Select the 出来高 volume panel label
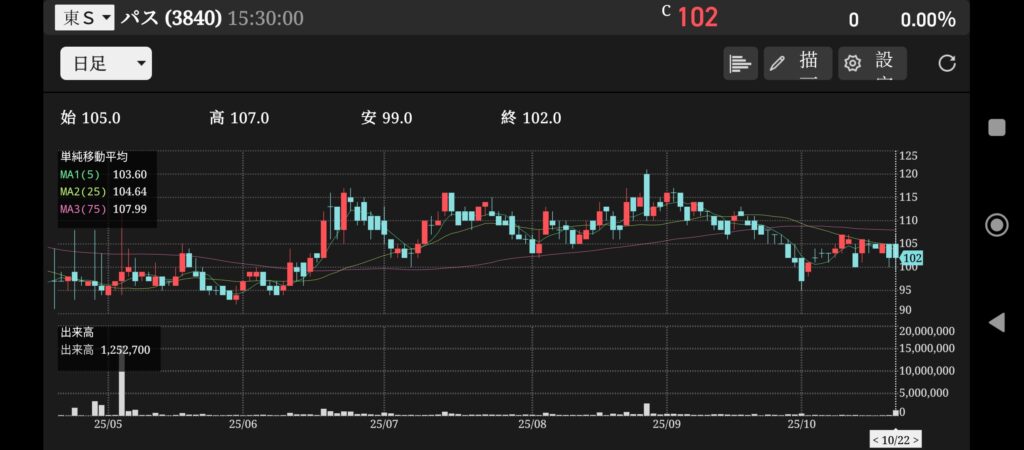The height and width of the screenshot is (450, 1024). [76, 332]
